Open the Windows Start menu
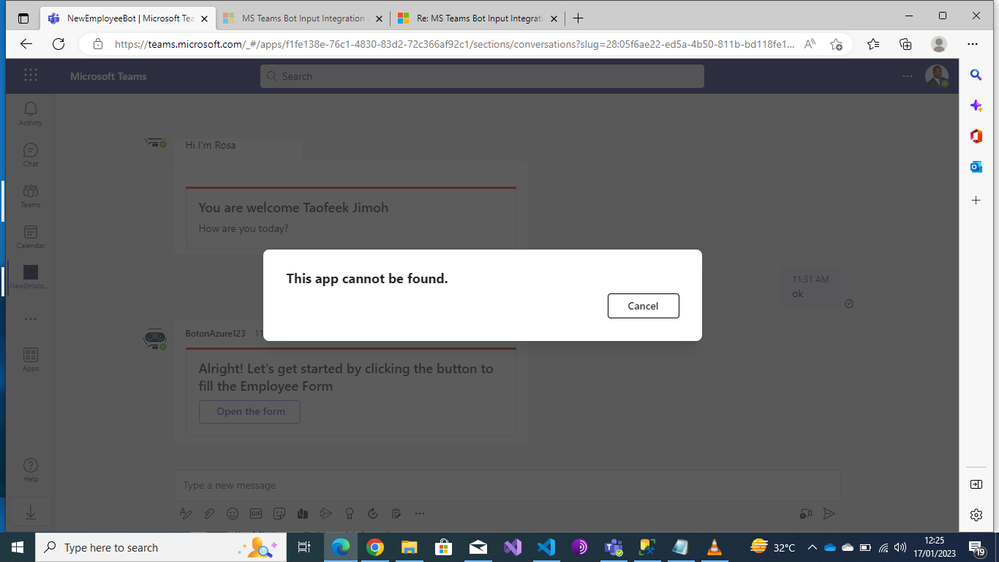This screenshot has width=999, height=562. (17, 547)
